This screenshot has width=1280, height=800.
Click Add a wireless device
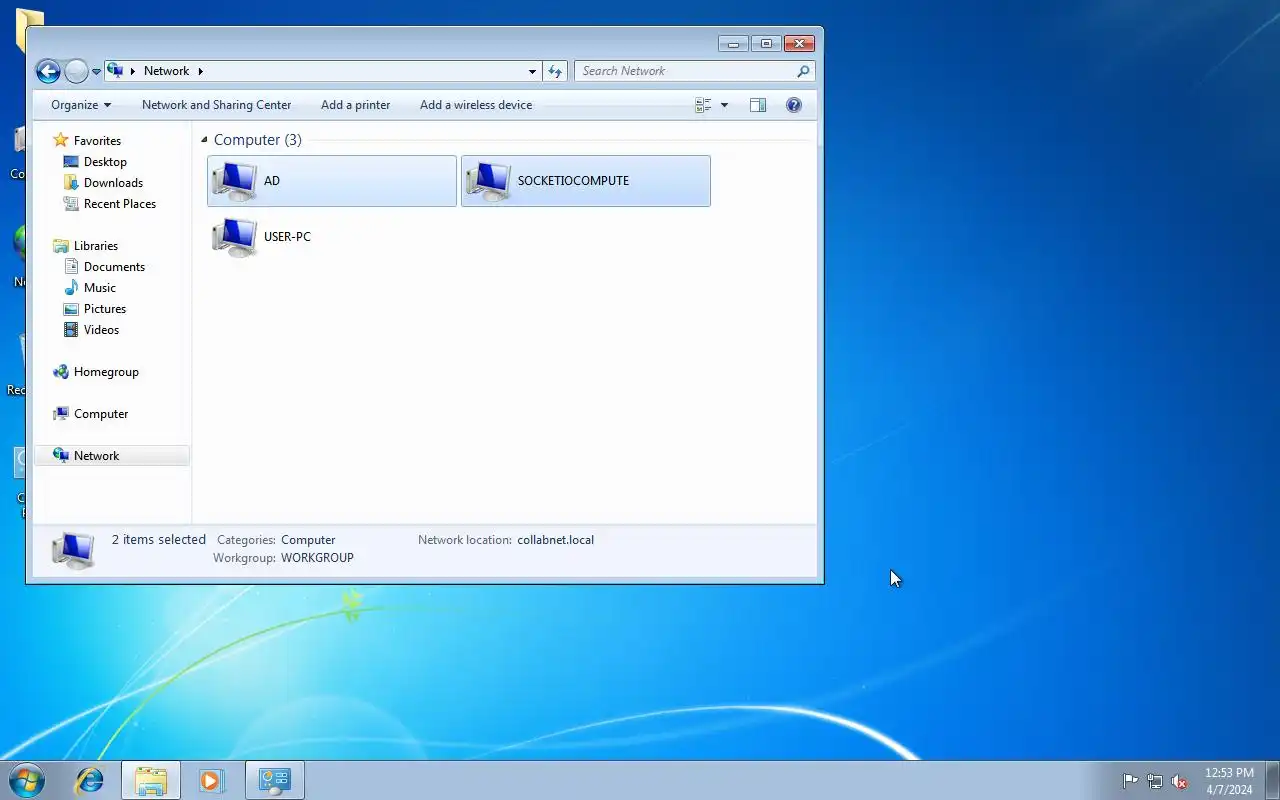click(476, 105)
